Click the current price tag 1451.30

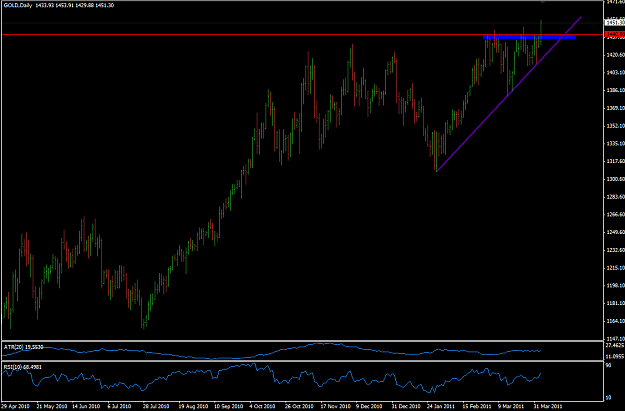tap(615, 23)
